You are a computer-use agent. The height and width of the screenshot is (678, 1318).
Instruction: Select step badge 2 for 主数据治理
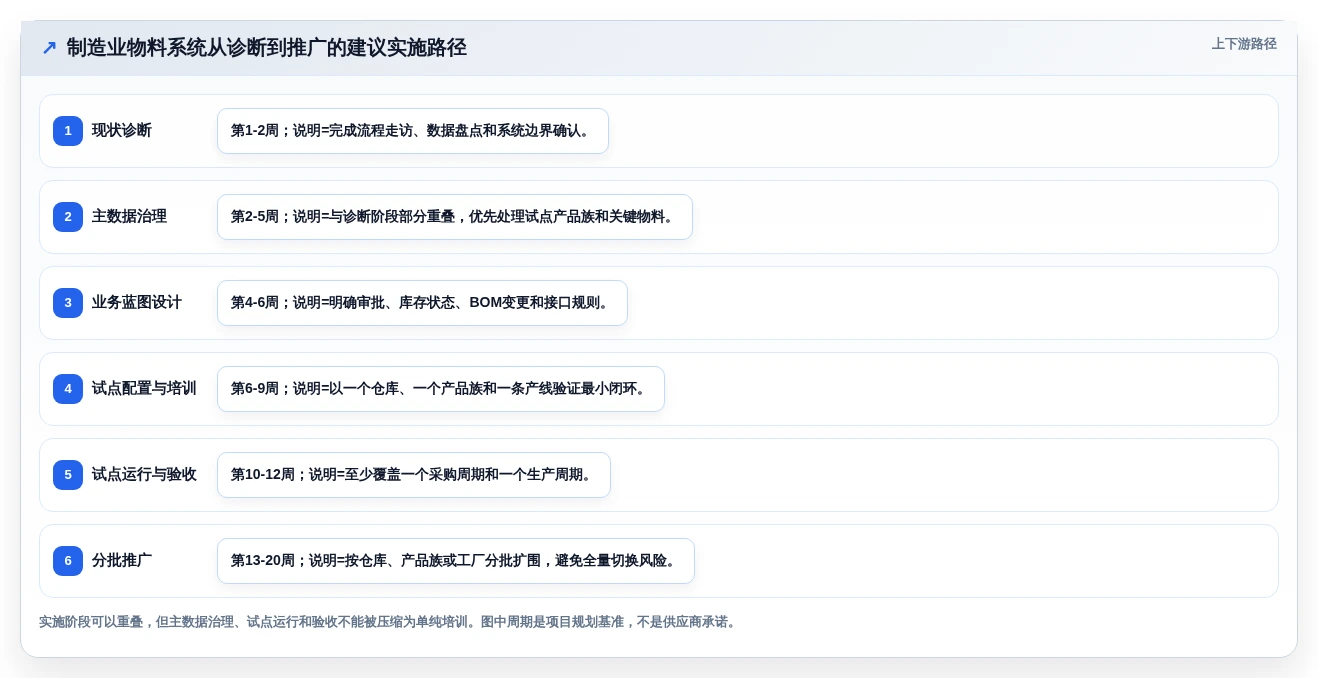point(68,217)
